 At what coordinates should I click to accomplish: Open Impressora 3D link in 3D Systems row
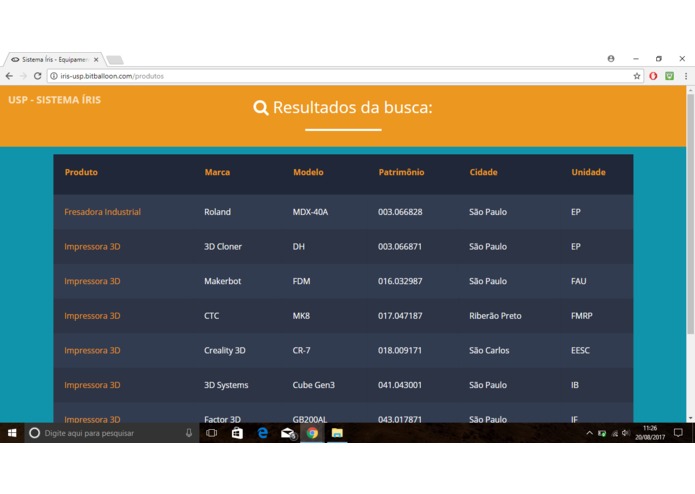[x=92, y=385]
